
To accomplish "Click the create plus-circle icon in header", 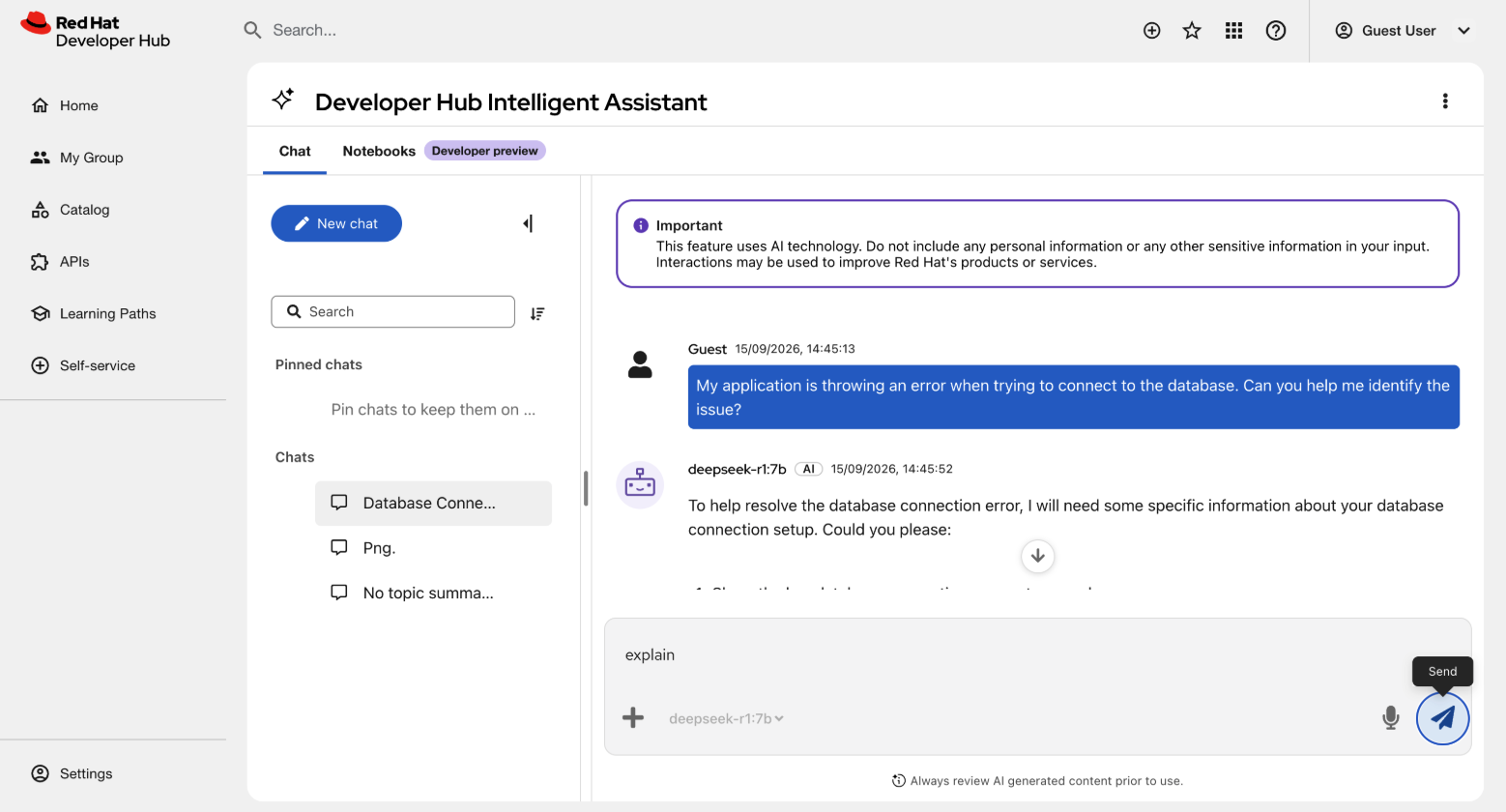I will [1151, 31].
